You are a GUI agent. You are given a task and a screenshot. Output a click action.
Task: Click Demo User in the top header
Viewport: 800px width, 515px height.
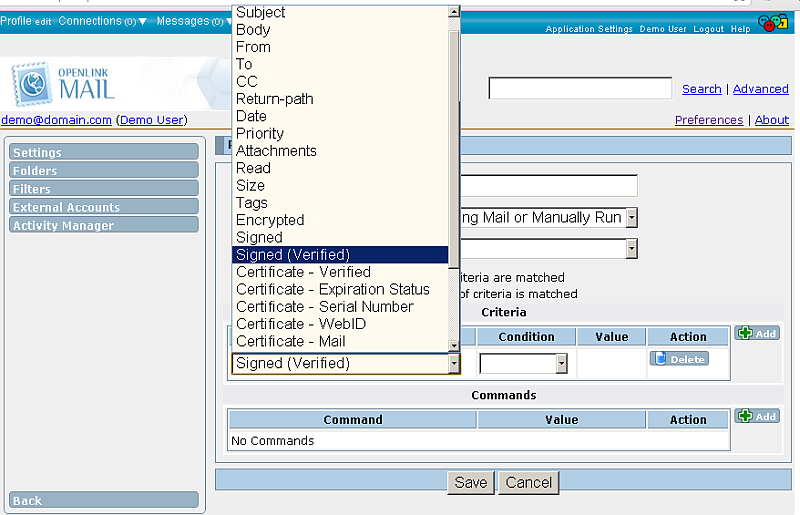663,29
